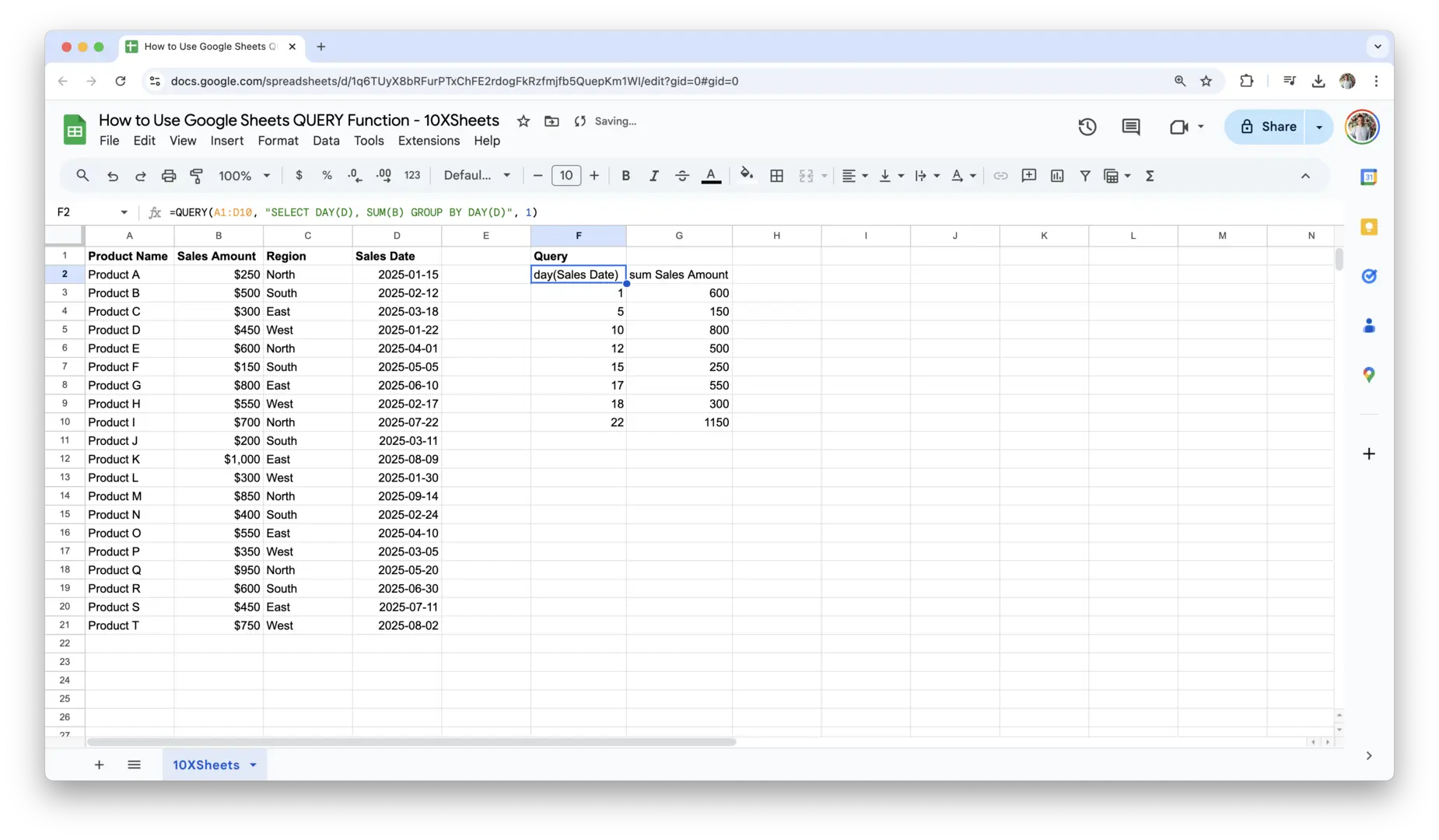Open the text color picker
1439x840 pixels.
coord(711,176)
